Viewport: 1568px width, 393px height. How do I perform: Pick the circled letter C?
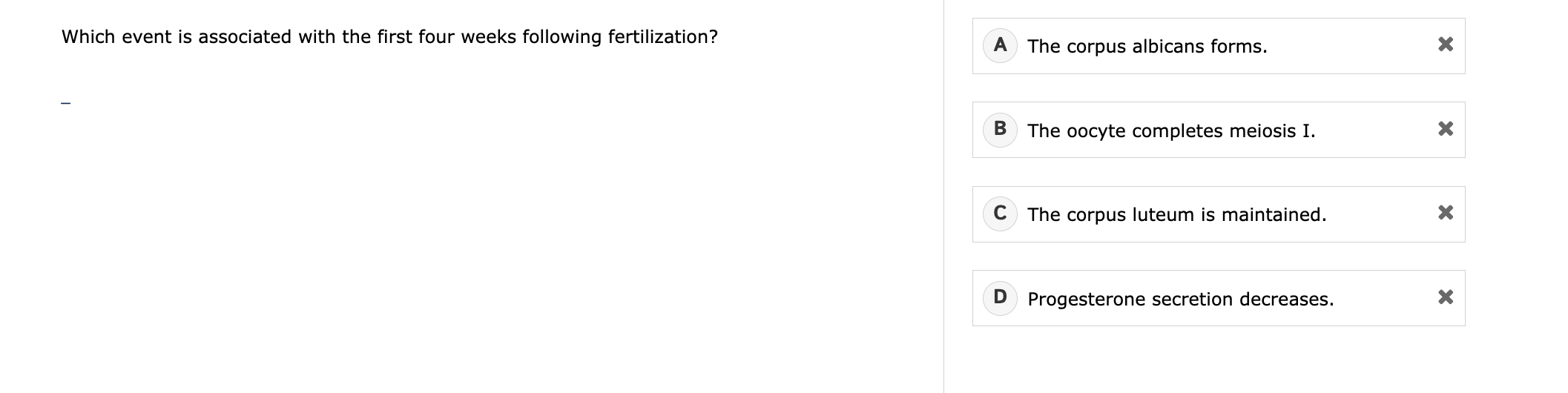(x=1000, y=214)
